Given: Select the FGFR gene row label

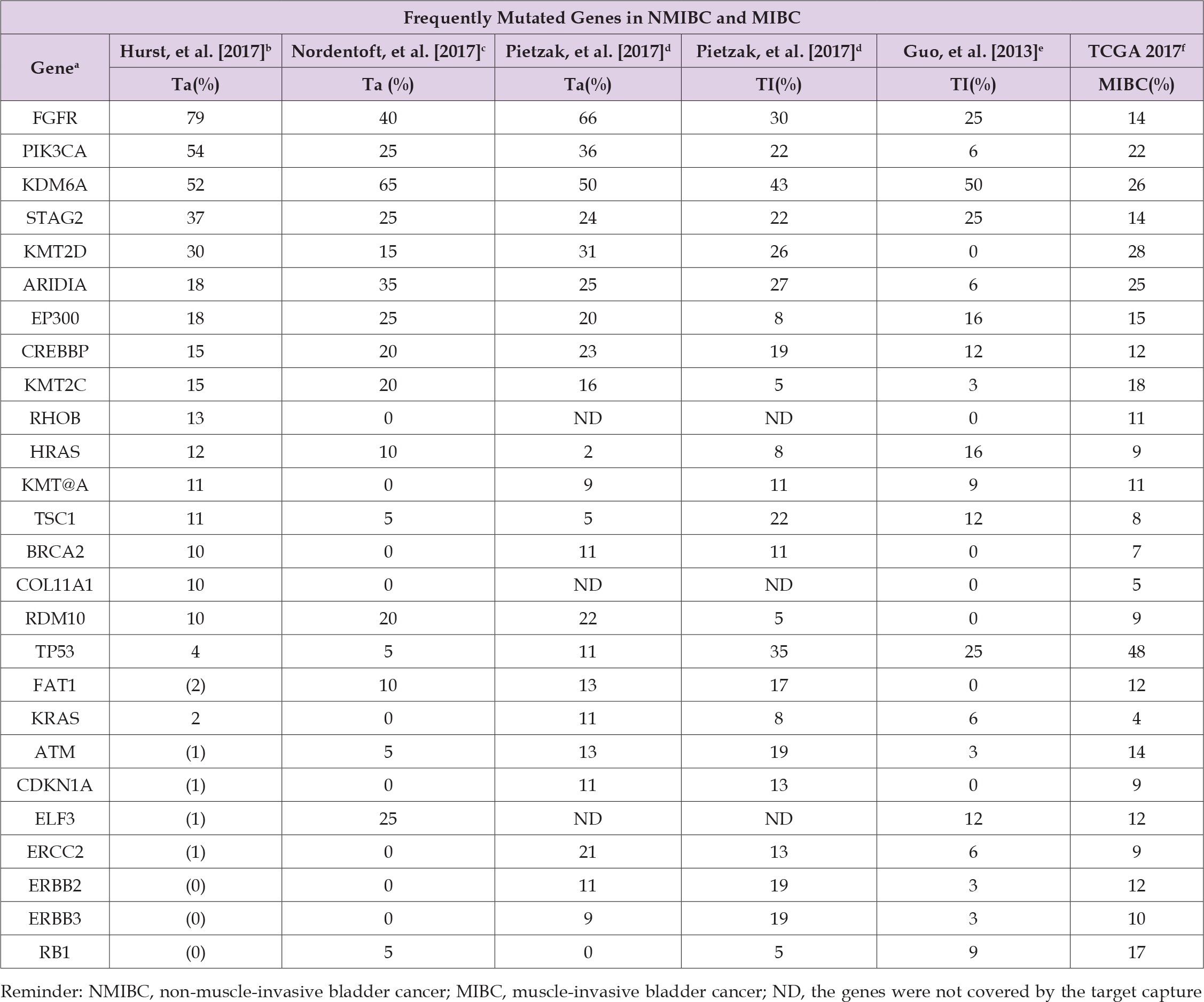Looking at the screenshot, I should [54, 118].
